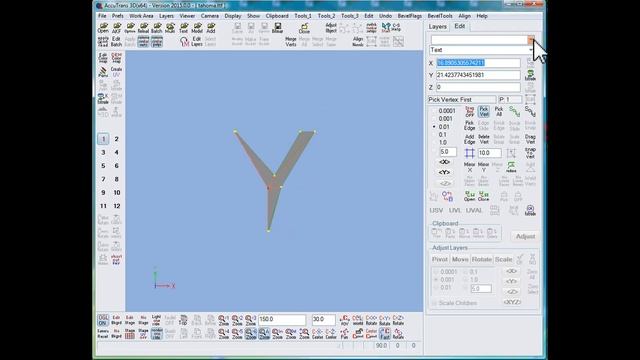Viewport: 640px width, 360px height.
Task: Select the 0.1 edit increment radio
Action: (x=434, y=135)
